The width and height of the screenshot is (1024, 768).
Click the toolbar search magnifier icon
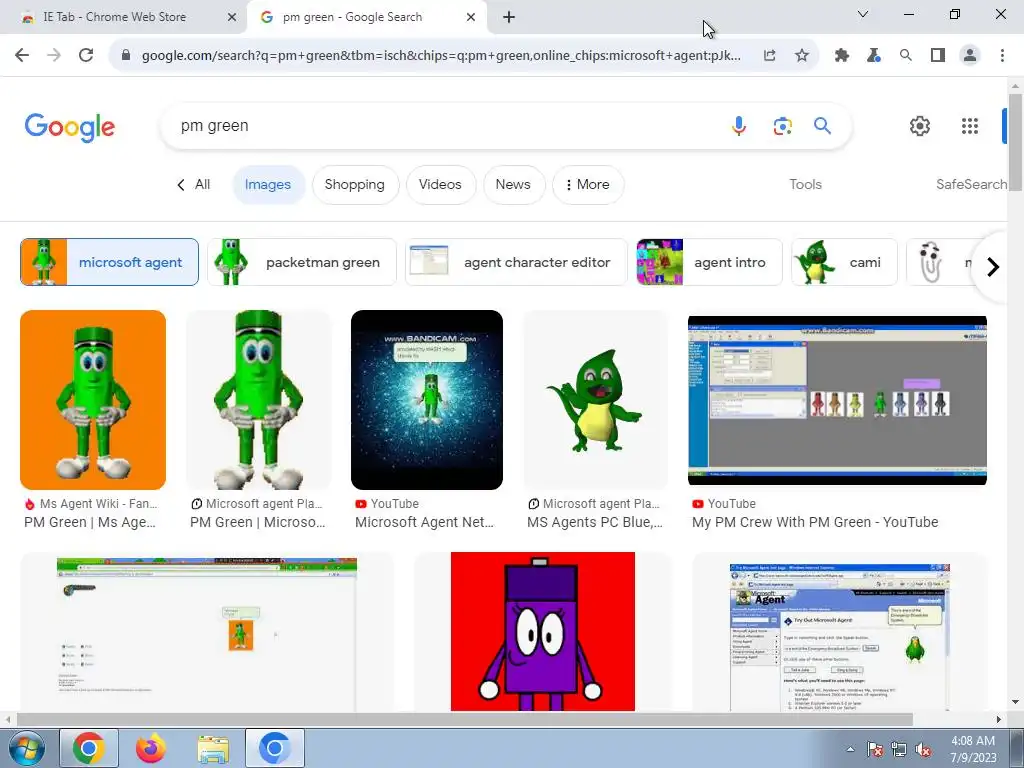click(x=906, y=56)
